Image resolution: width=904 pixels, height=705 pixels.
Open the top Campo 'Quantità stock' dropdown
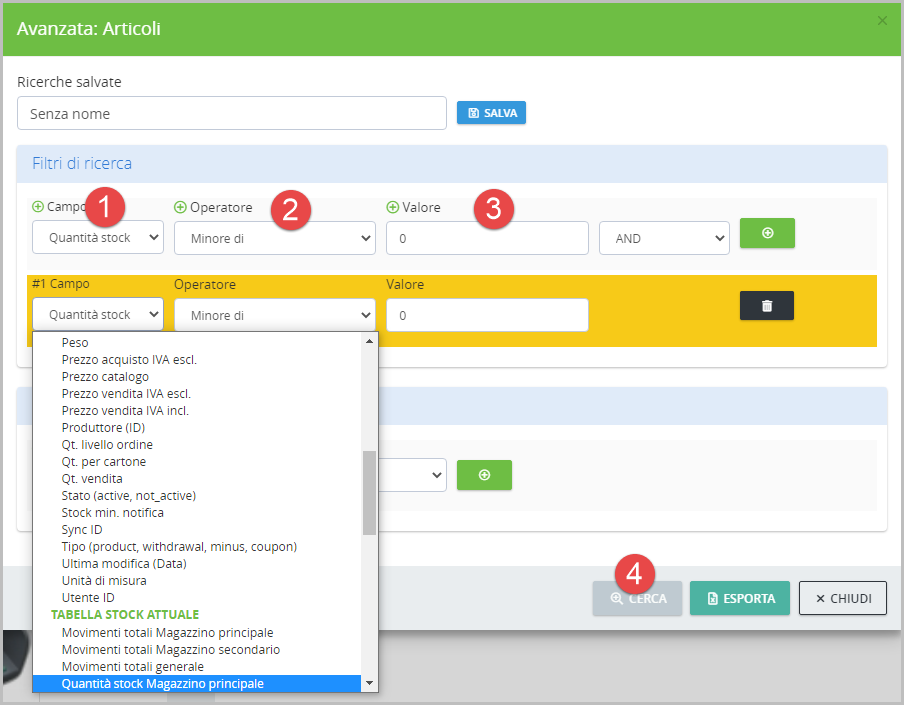click(98, 238)
